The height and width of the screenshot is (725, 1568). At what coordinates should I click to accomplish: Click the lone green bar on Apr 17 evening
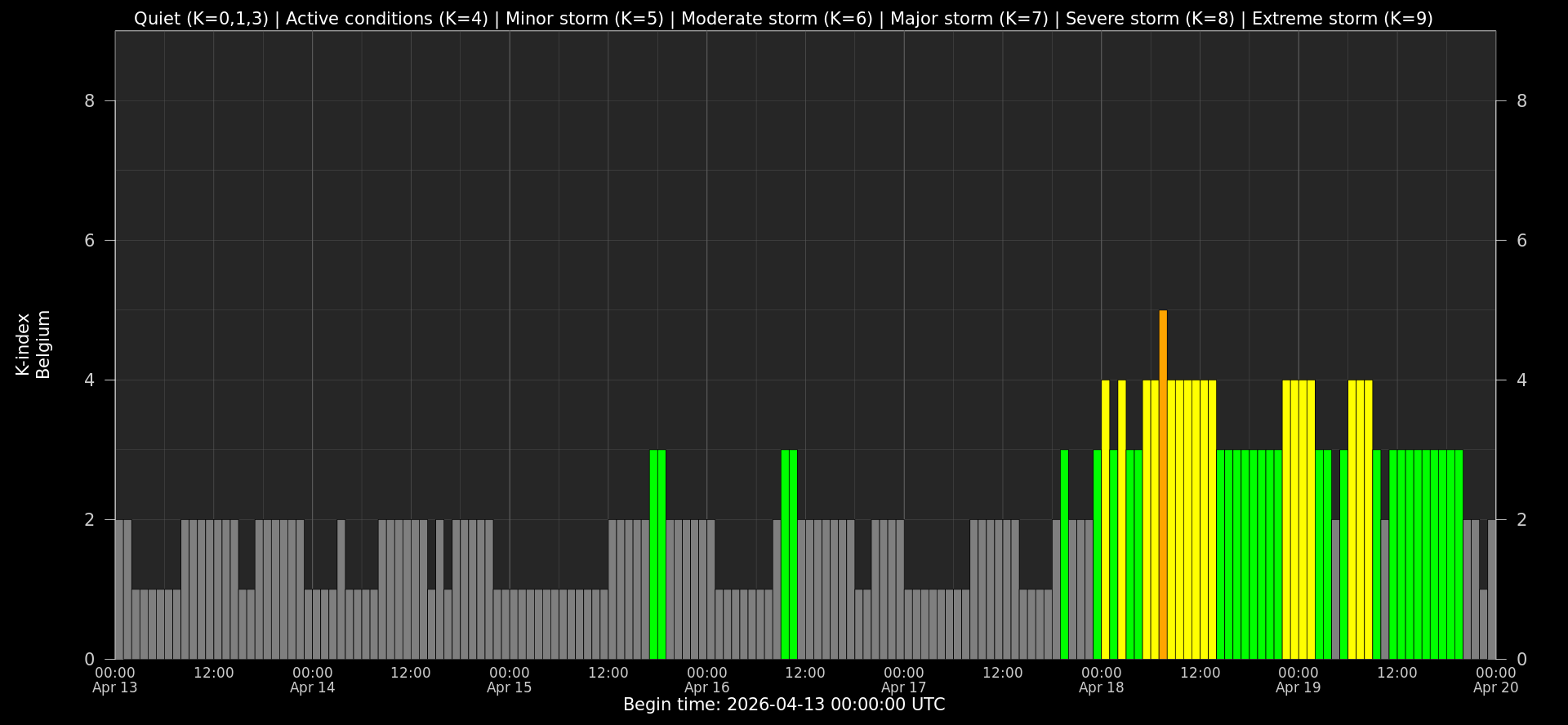[x=1064, y=554]
